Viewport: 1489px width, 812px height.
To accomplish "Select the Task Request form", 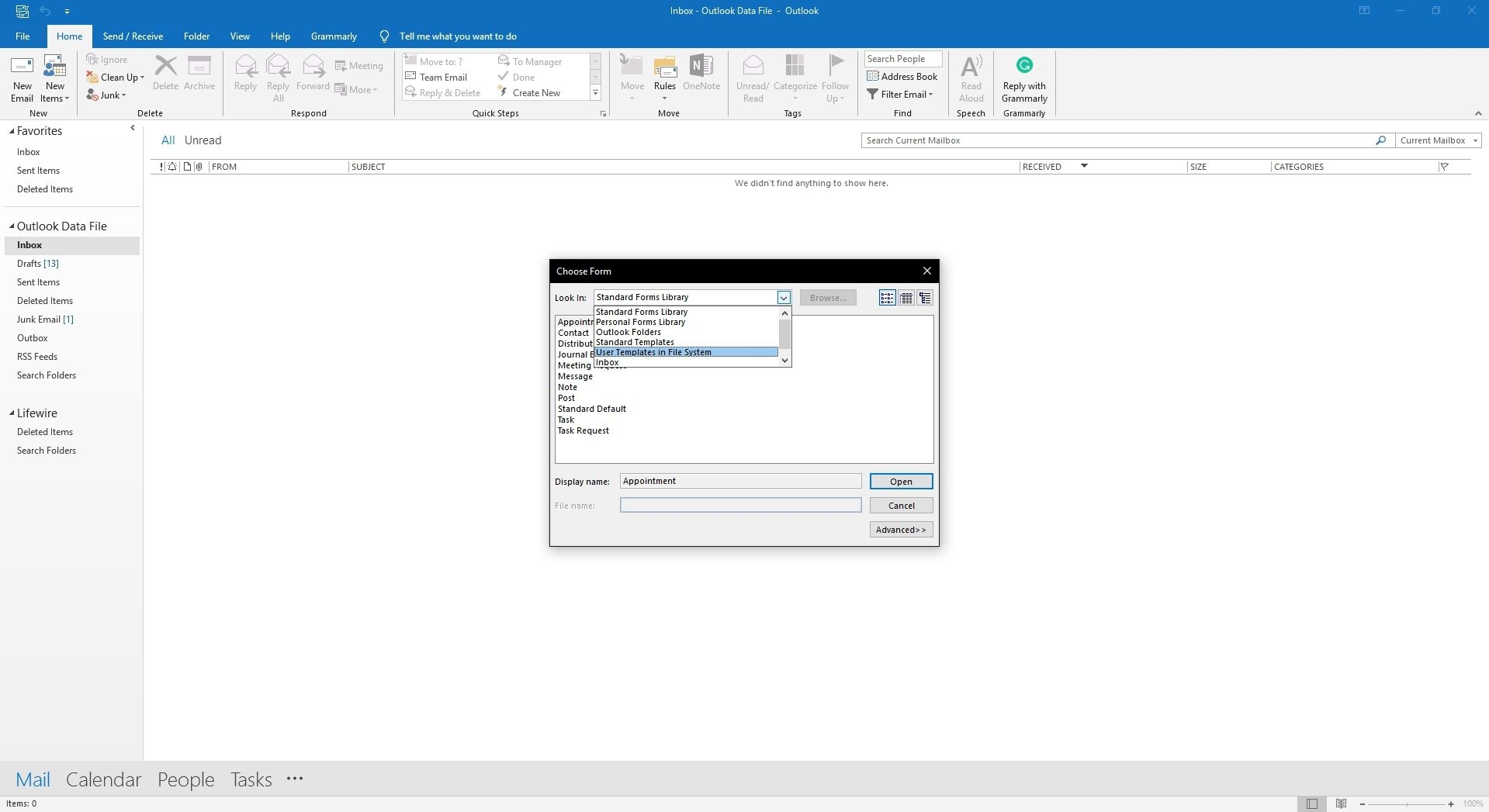I will (x=583, y=430).
